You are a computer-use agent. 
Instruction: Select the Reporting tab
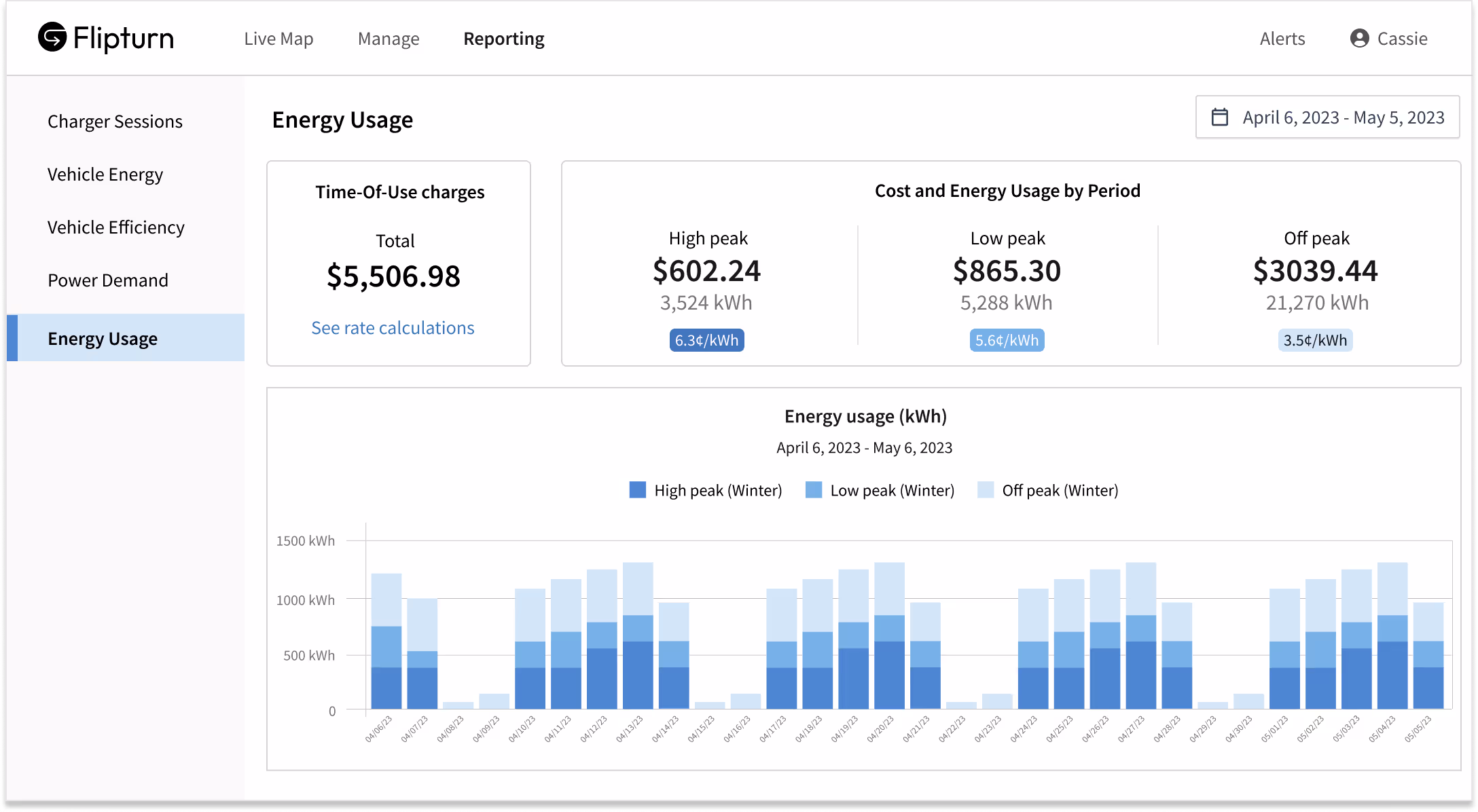(x=503, y=39)
